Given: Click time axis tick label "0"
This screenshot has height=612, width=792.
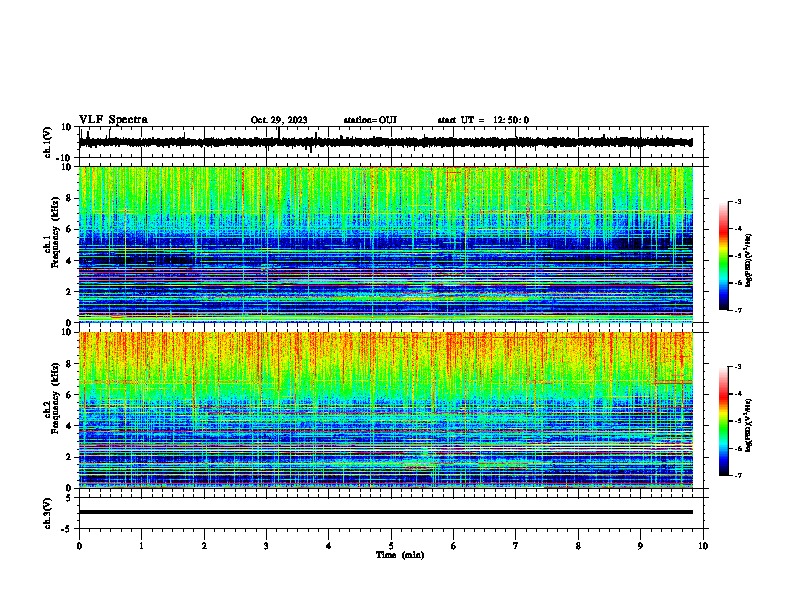Looking at the screenshot, I should 79,546.
